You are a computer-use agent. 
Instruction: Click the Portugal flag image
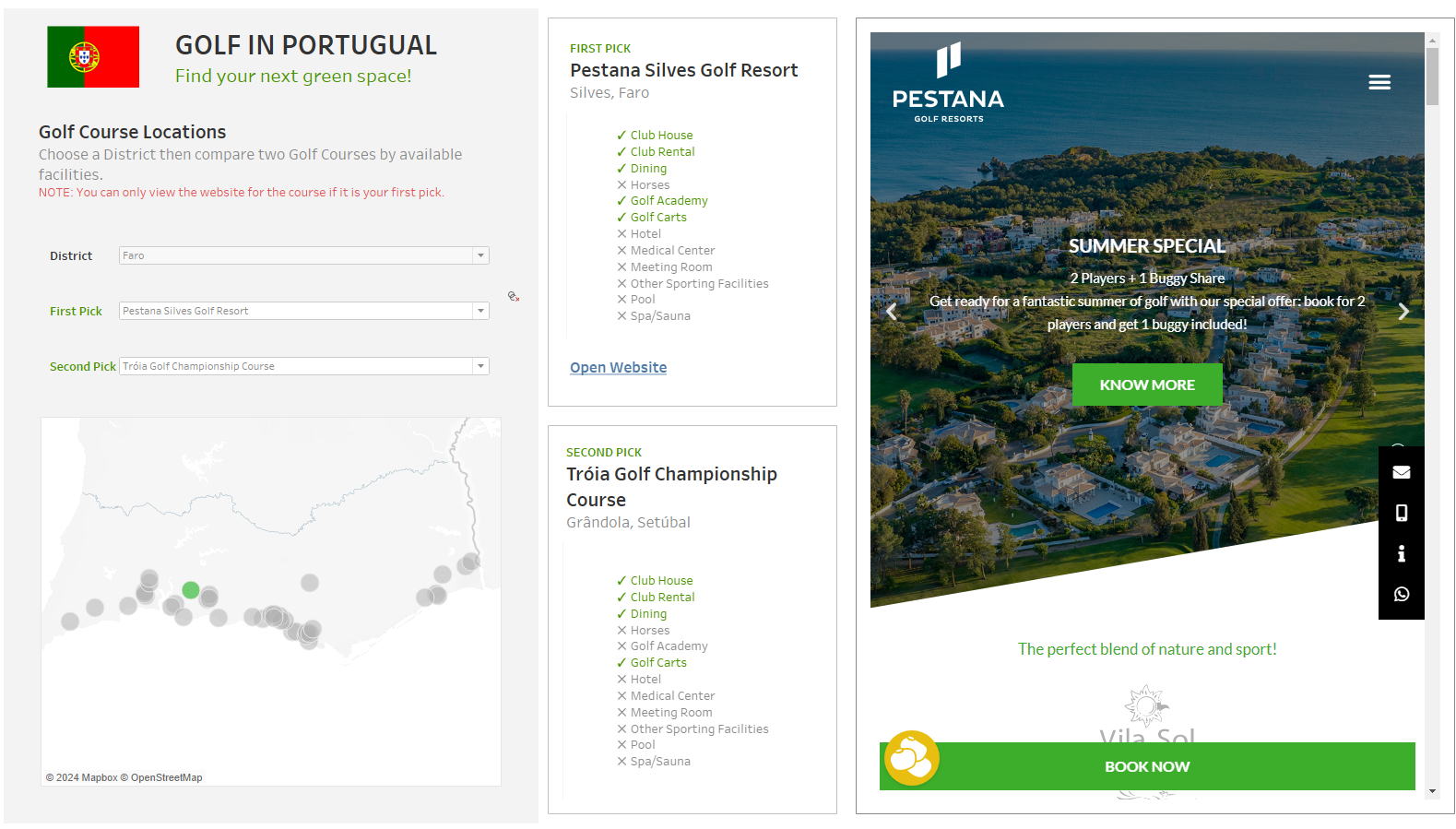coord(93,56)
